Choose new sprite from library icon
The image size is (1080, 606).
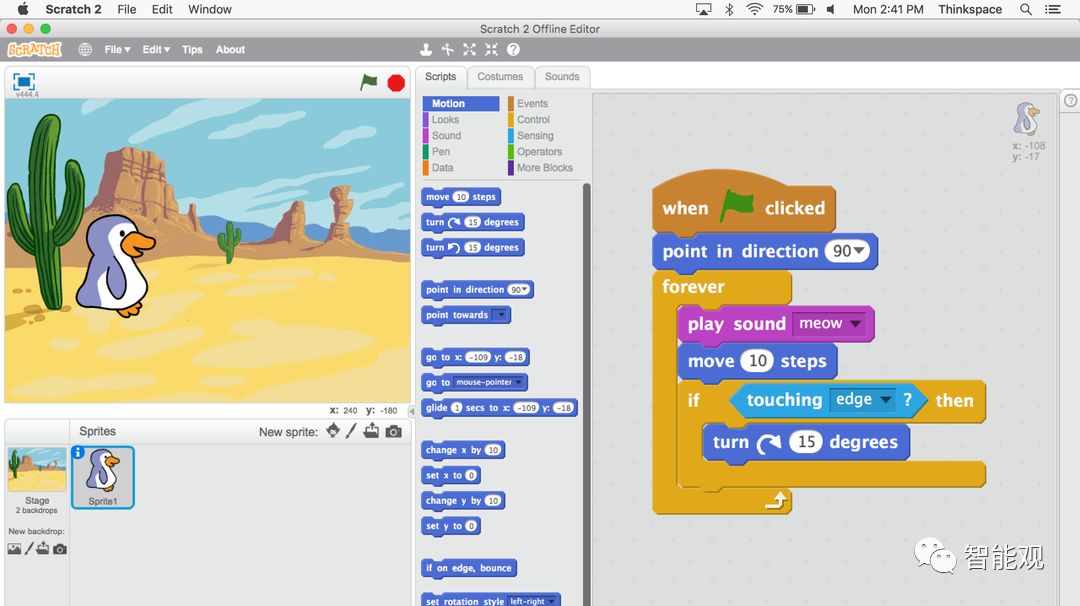coord(332,431)
